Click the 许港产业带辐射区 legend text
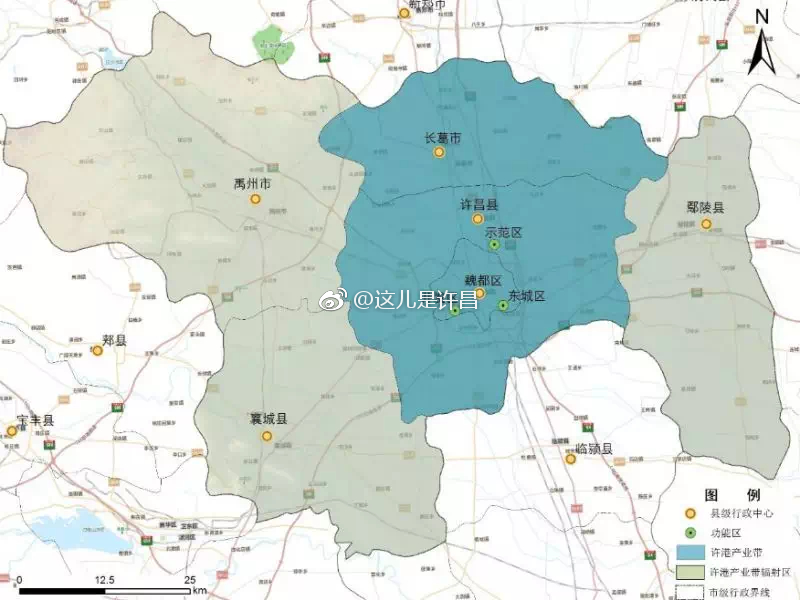 point(751,572)
